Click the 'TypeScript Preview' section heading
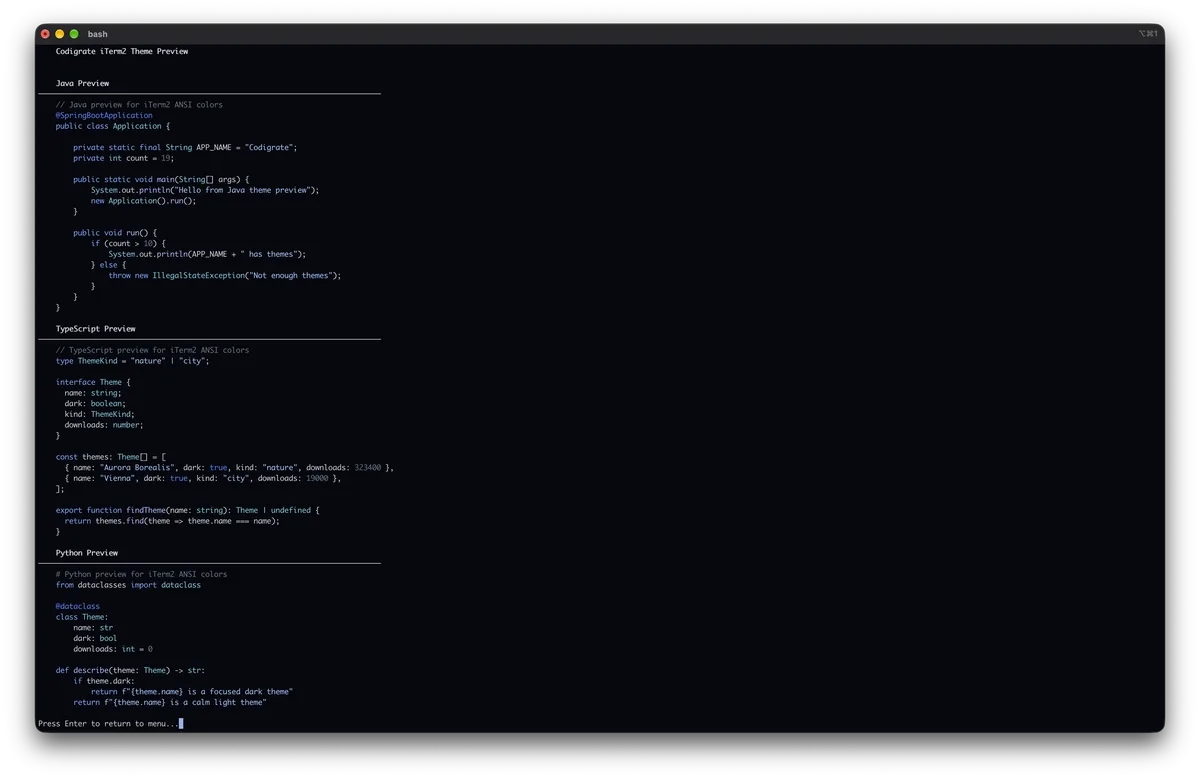 coord(96,328)
